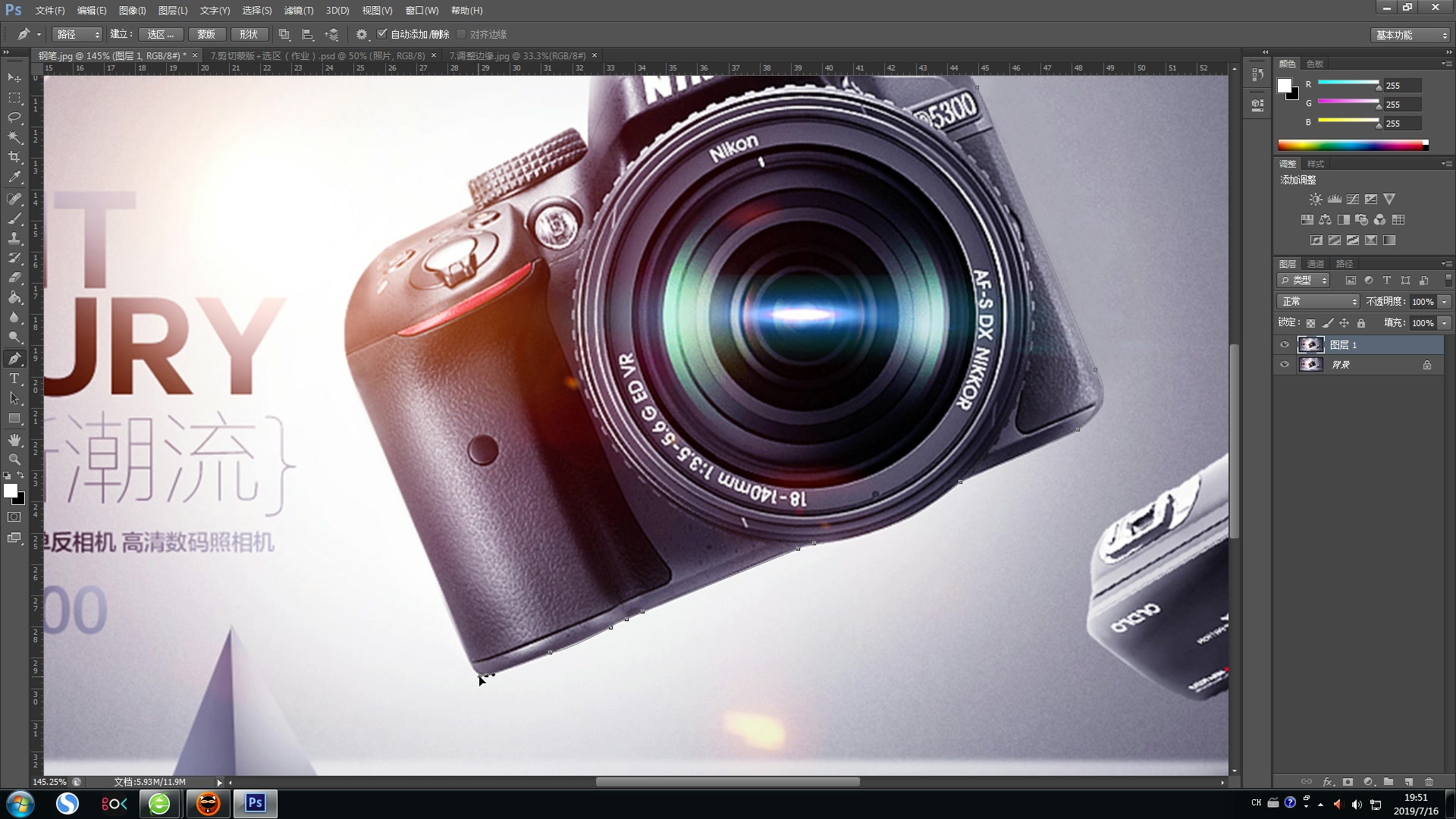Image resolution: width=1456 pixels, height=819 pixels.
Task: Open path operations in options bar
Action: pyautogui.click(x=284, y=35)
